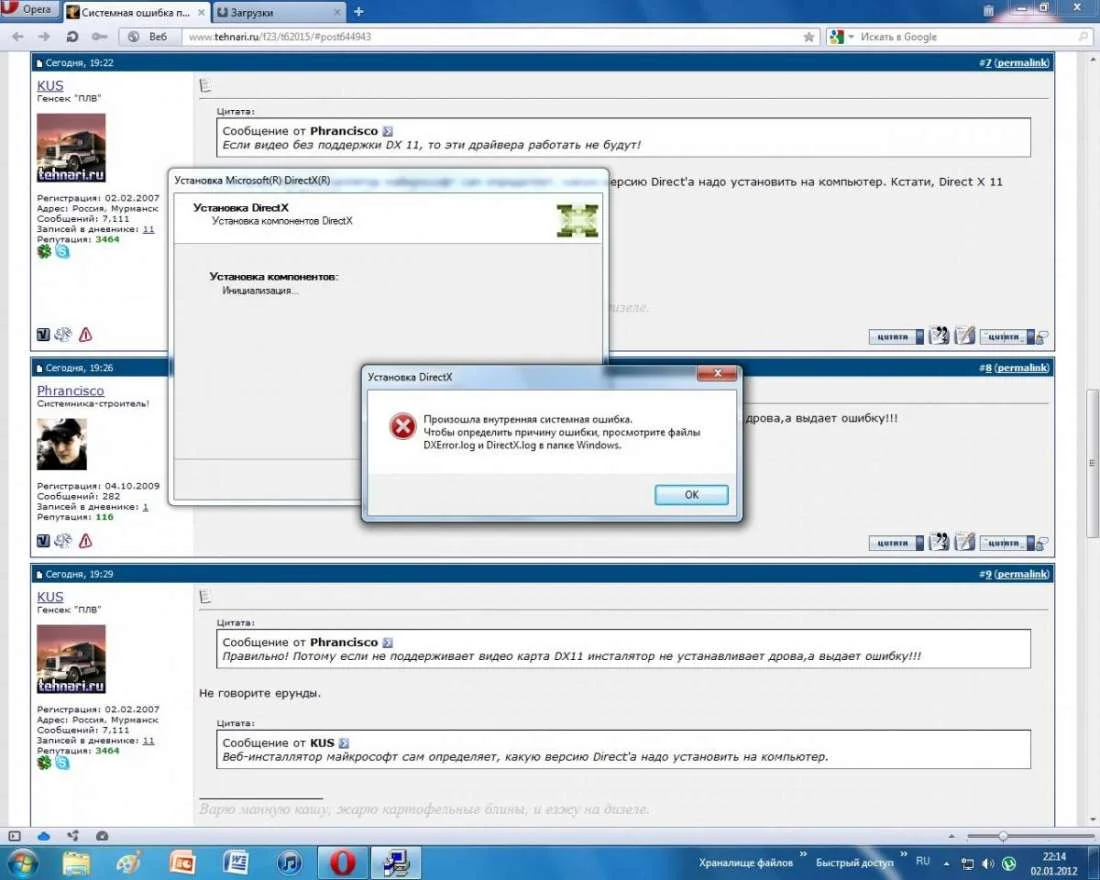The width and height of the screenshot is (1100, 880).
Task: Toggle multi-quote icon in post #8
Action: point(939,542)
